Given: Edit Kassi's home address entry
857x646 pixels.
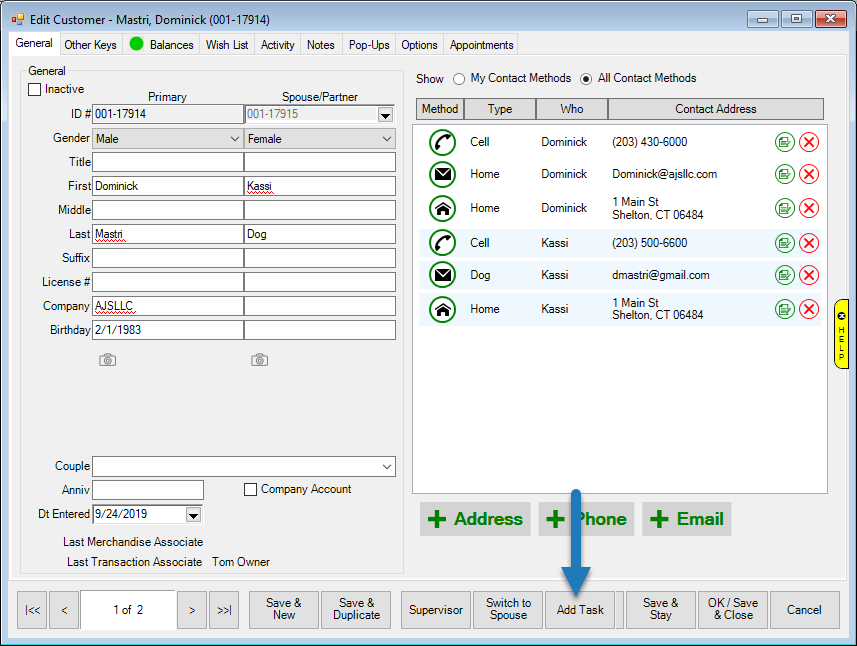Looking at the screenshot, I should [x=785, y=309].
